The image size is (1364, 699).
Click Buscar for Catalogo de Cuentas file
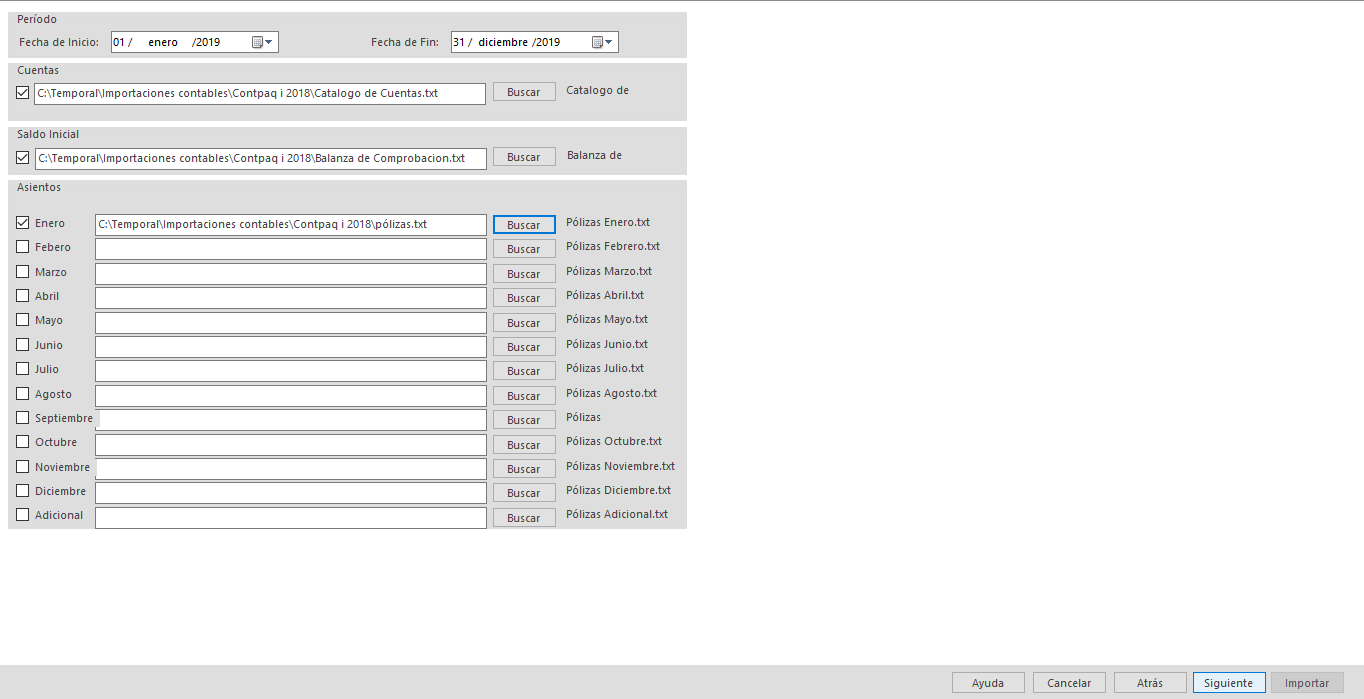tap(524, 92)
